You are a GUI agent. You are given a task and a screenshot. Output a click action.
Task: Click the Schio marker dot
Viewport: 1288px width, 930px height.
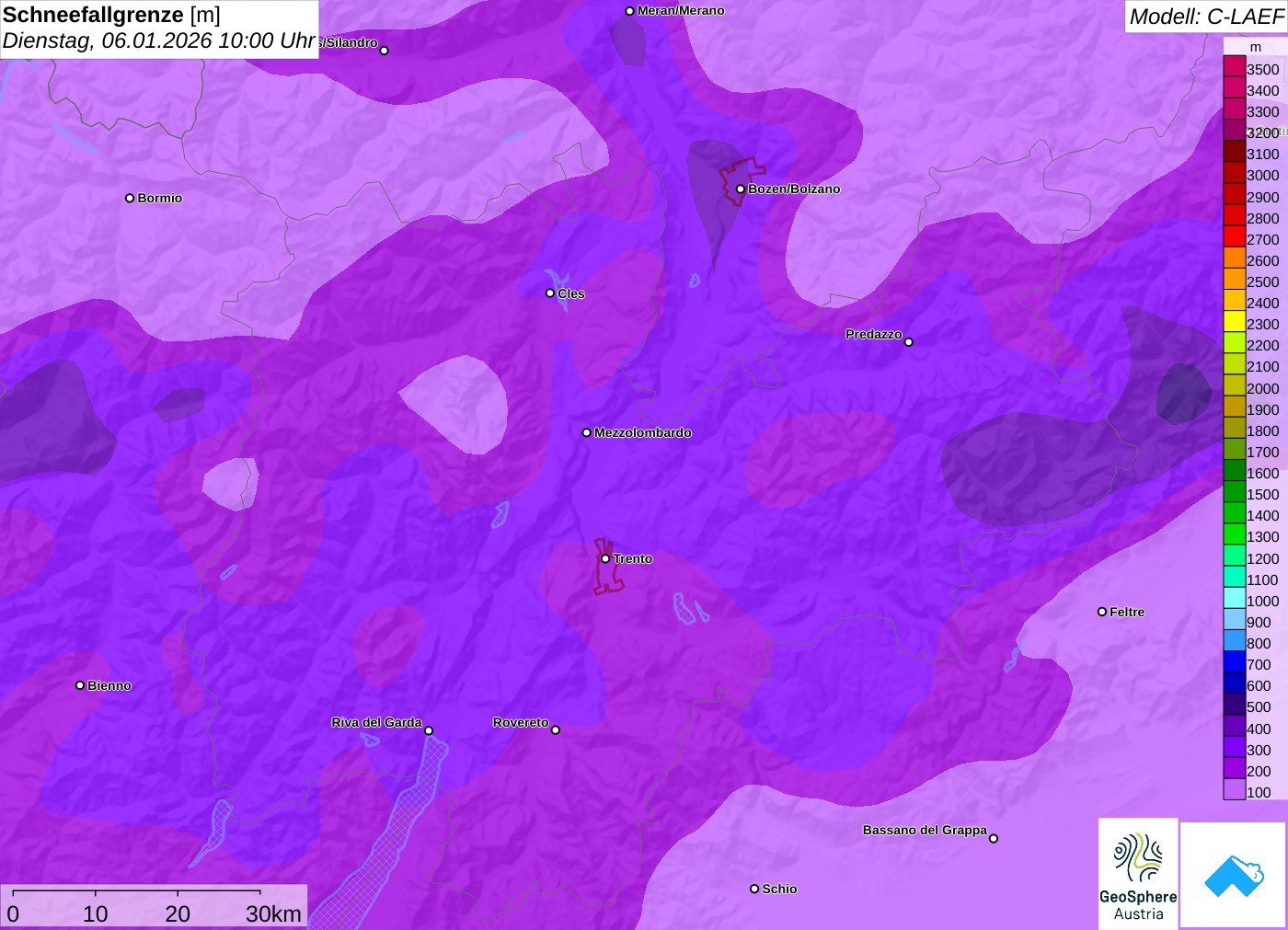754,889
